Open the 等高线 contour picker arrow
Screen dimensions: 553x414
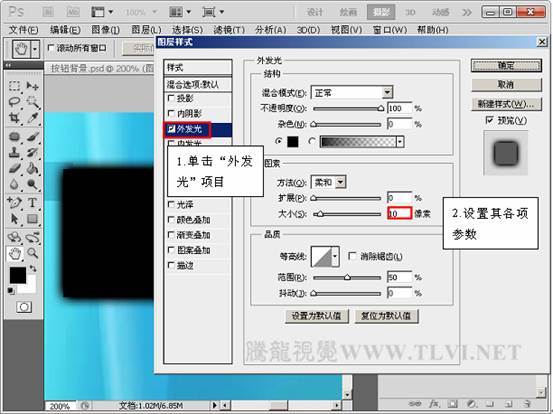tap(335, 256)
